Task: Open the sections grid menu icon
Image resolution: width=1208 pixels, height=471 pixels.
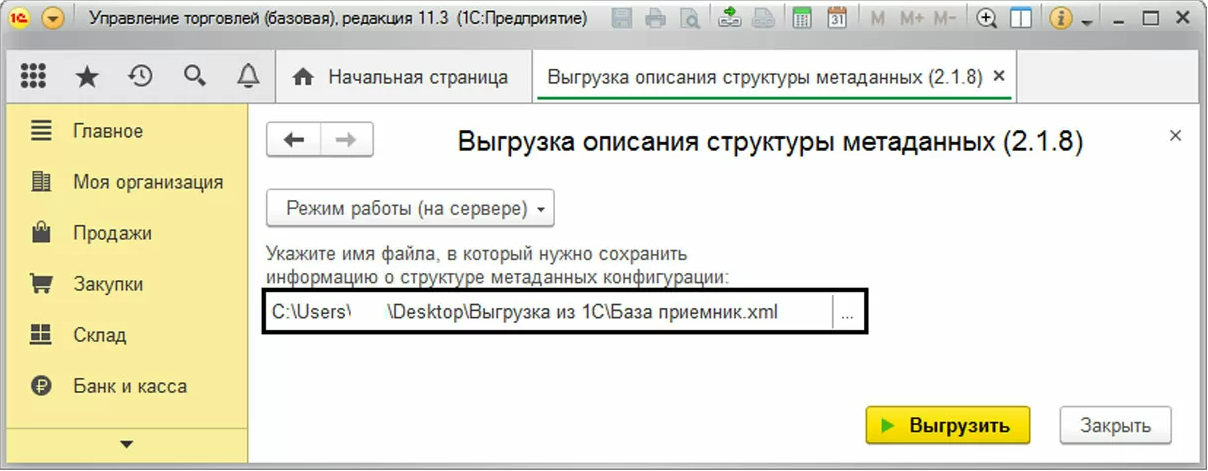Action: click(x=33, y=77)
